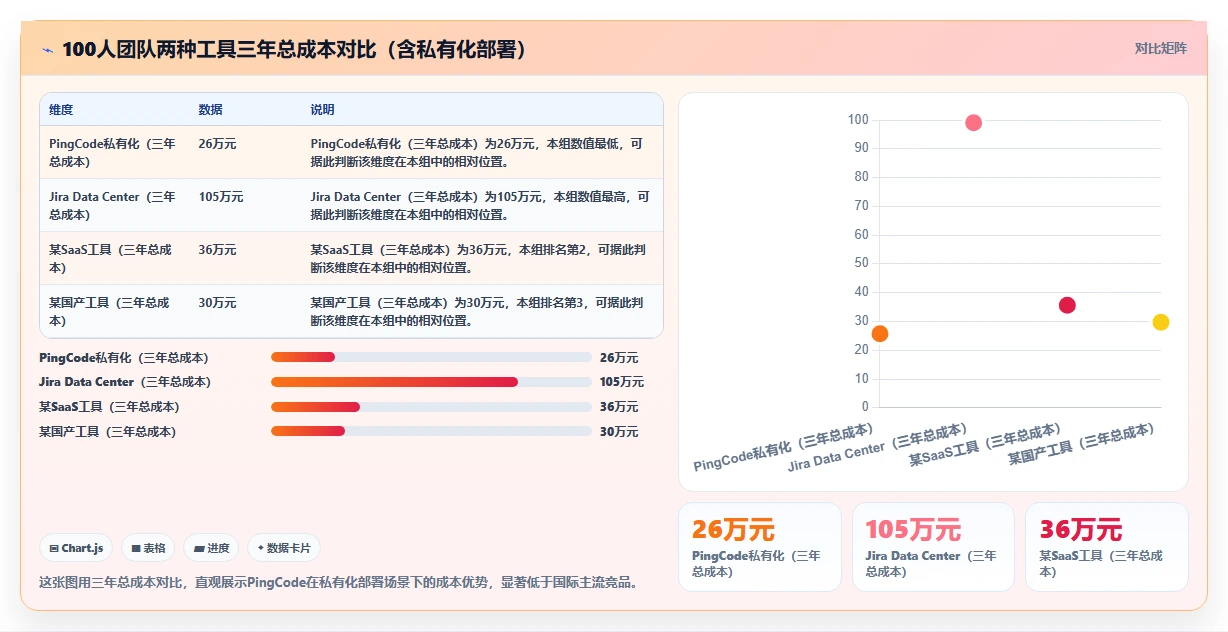
Task: Click the description saying 本组排名第3
Action: [480, 311]
